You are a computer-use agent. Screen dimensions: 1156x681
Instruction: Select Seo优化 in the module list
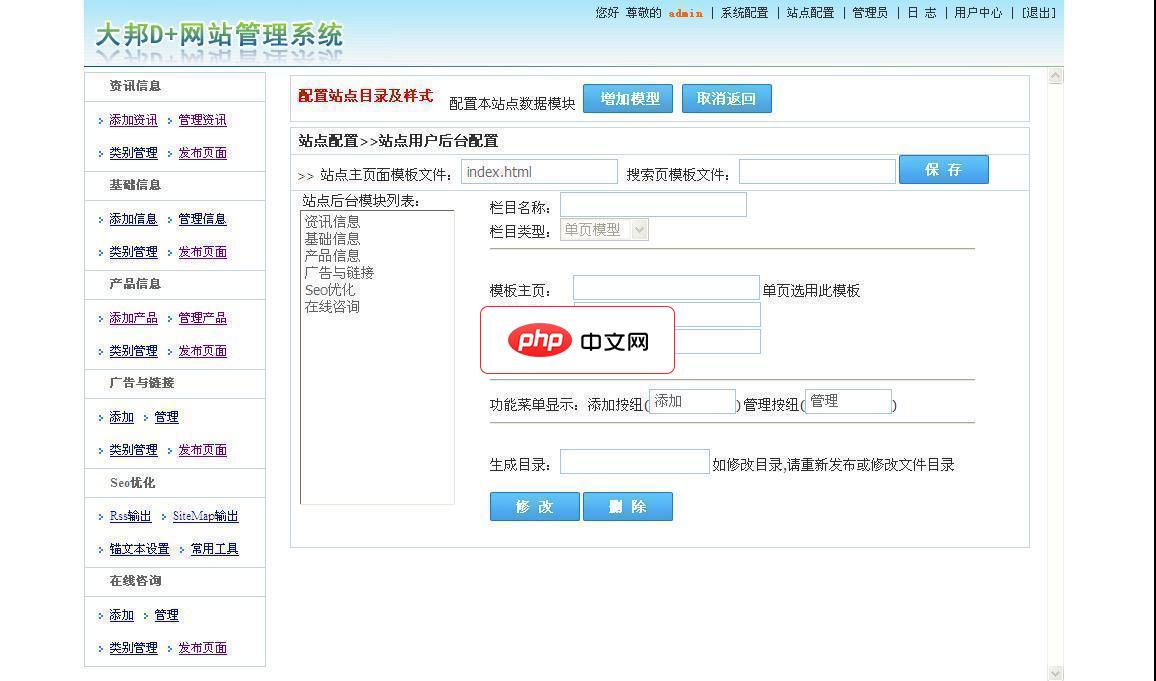[x=330, y=290]
